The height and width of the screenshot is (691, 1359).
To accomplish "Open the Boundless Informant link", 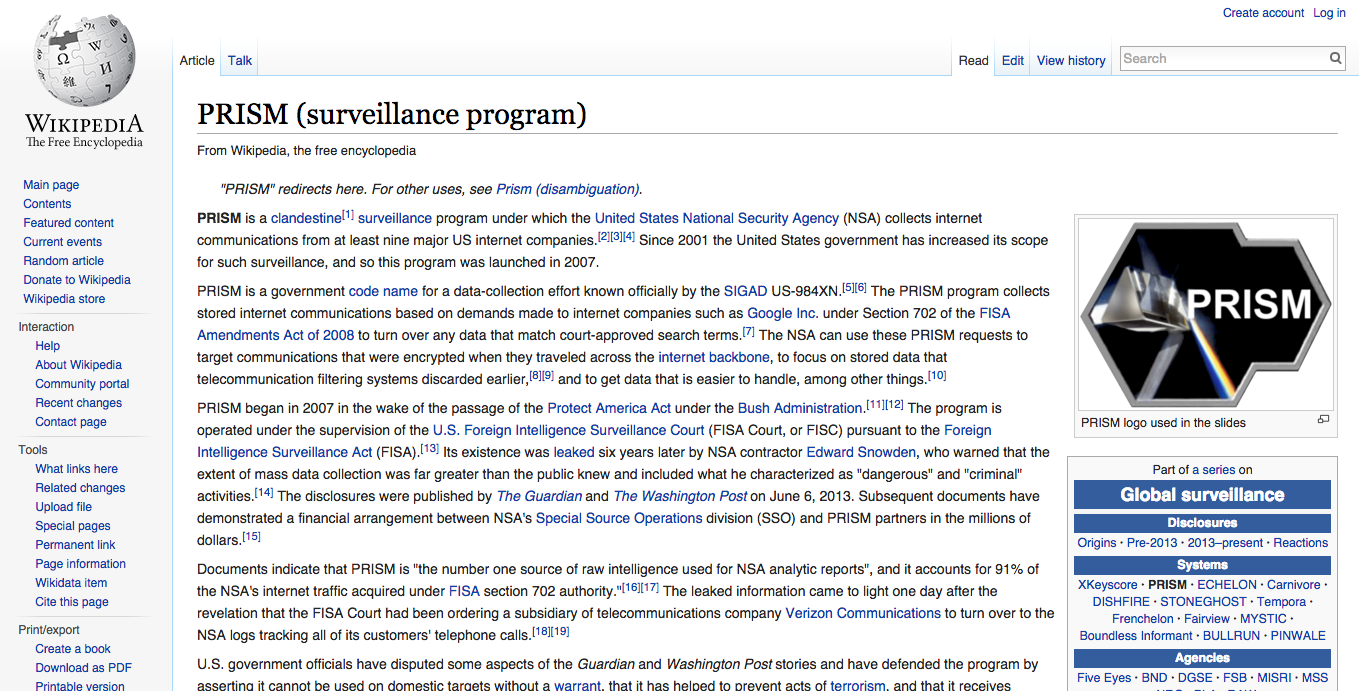I will click(x=1136, y=636).
